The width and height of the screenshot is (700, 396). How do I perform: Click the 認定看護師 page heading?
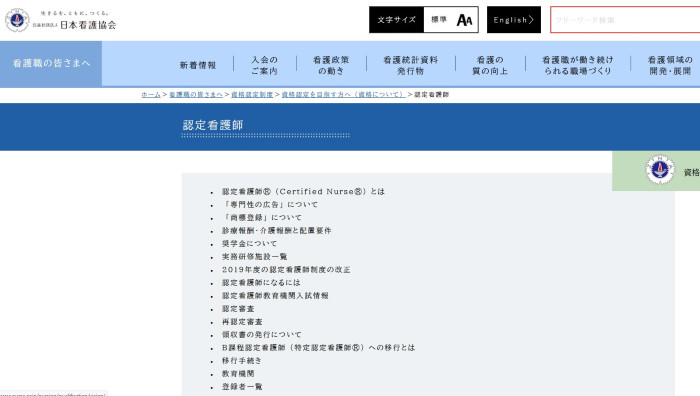click(x=213, y=125)
